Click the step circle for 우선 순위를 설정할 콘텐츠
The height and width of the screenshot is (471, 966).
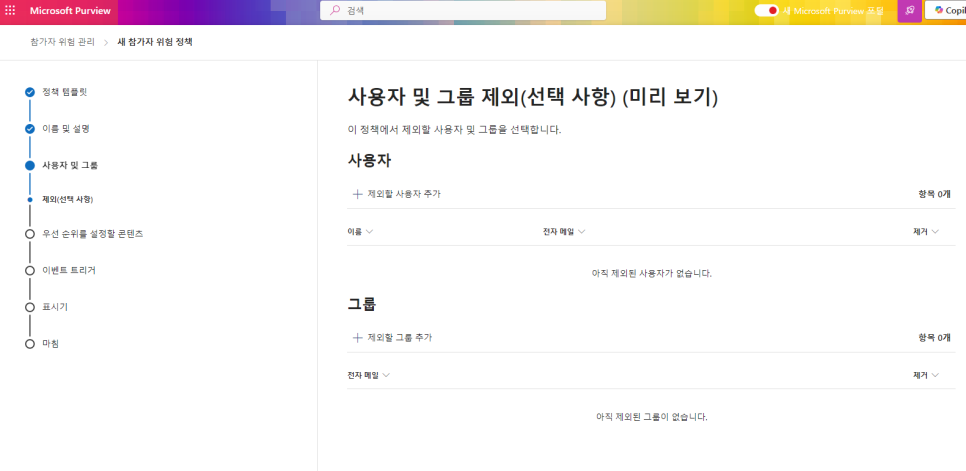[30, 234]
